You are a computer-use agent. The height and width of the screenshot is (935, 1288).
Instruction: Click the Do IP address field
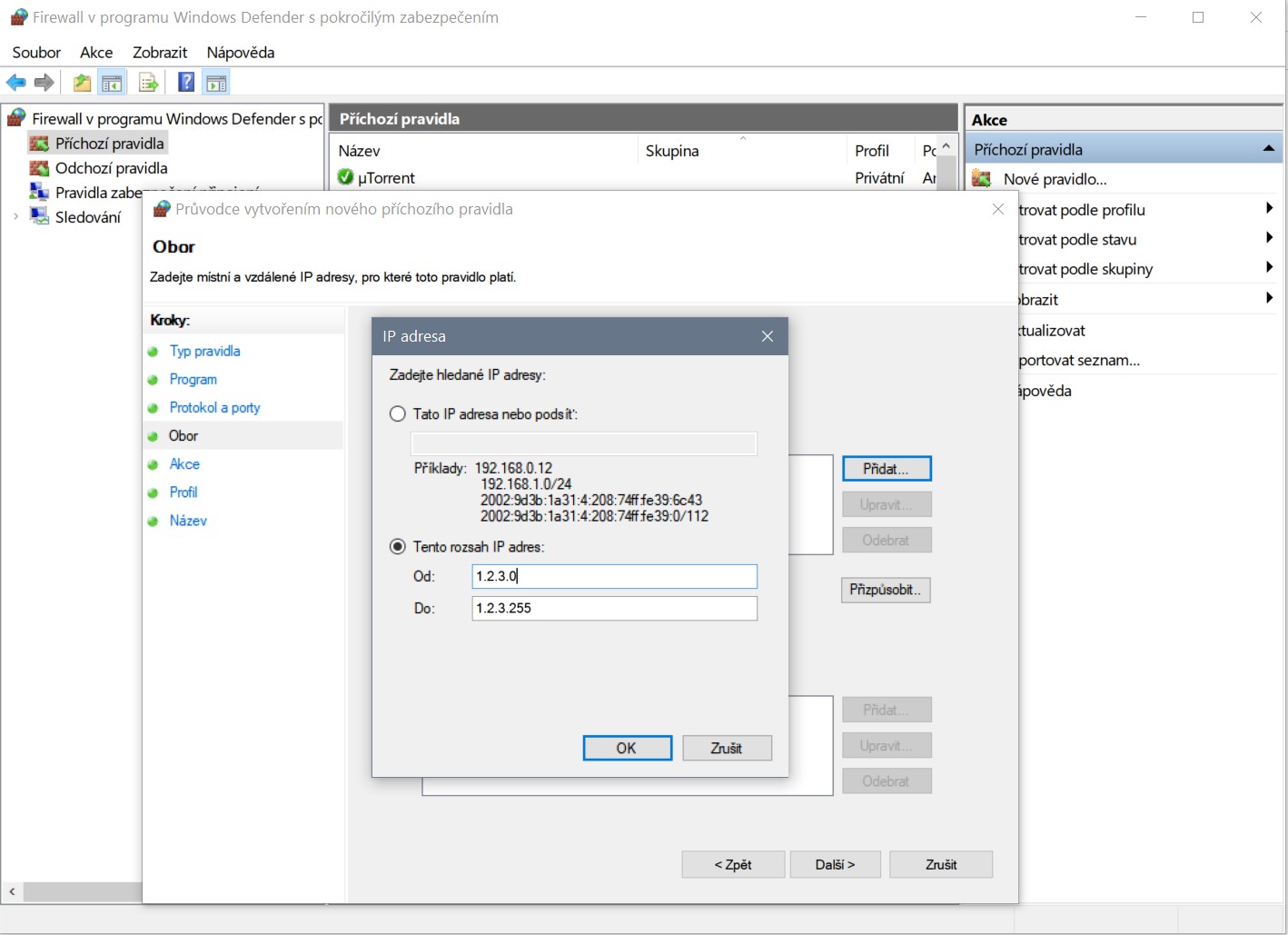point(614,608)
